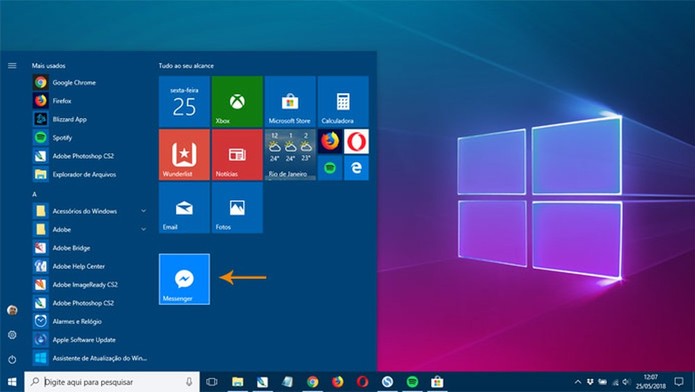The width and height of the screenshot is (695, 392).
Task: Open the Email tile
Action: tap(184, 208)
